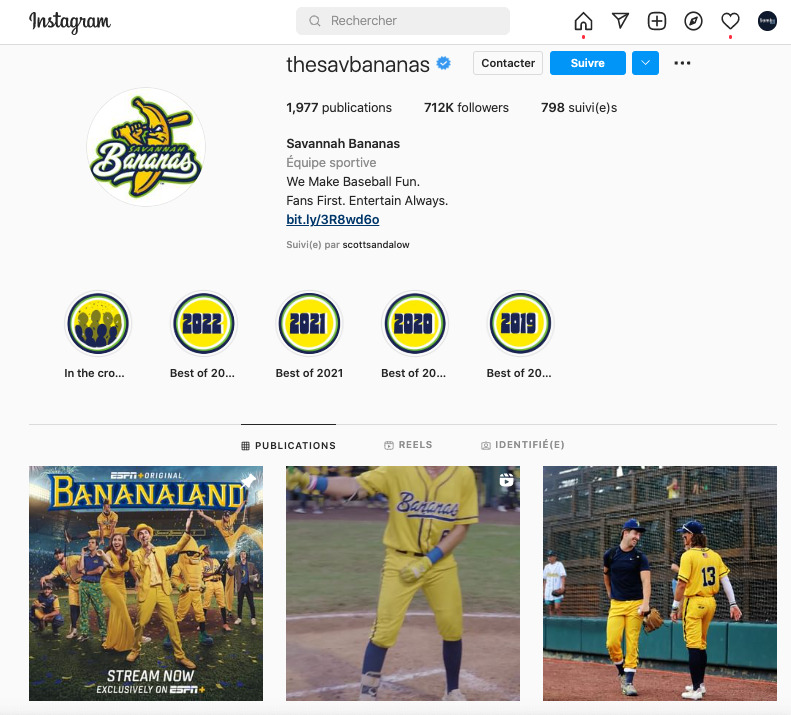Go to the Instagram home feed icon

click(x=583, y=21)
